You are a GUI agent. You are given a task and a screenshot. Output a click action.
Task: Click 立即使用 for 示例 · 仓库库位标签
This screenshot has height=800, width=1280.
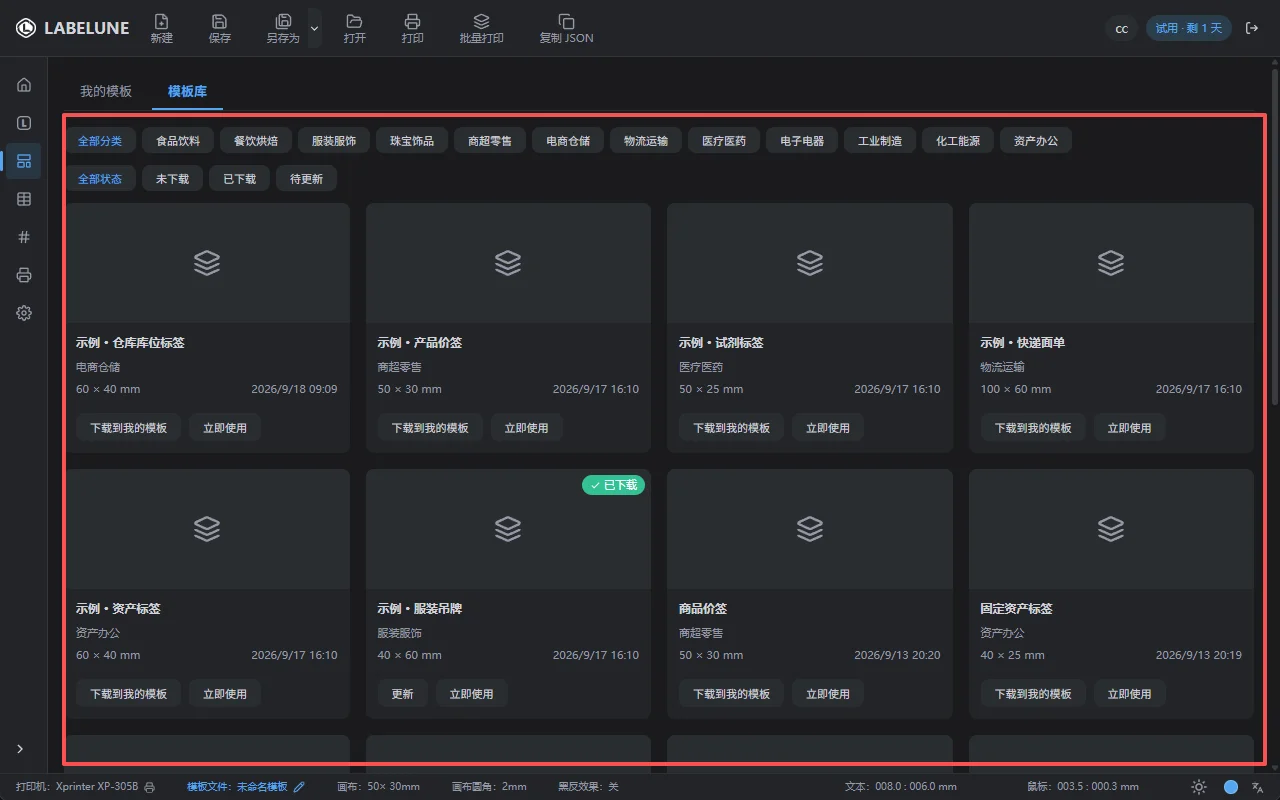point(225,428)
